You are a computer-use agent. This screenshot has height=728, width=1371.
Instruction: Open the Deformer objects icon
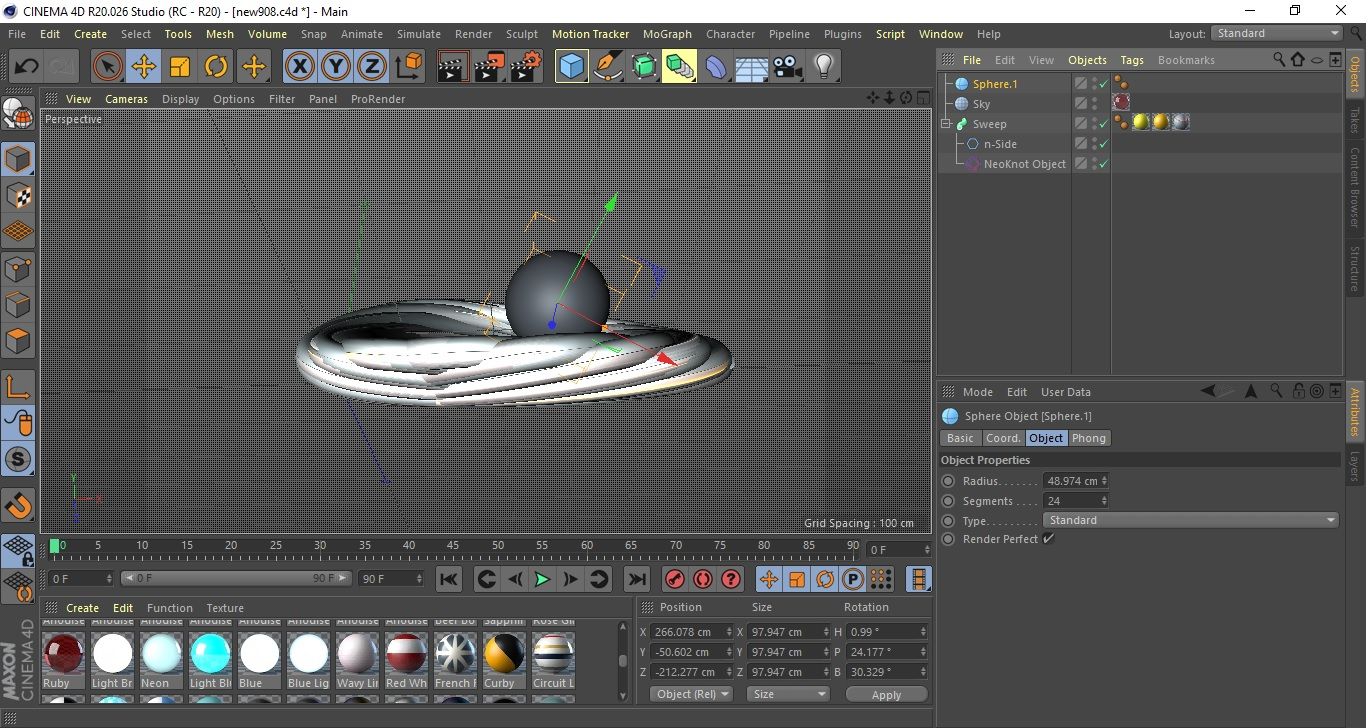tap(716, 67)
